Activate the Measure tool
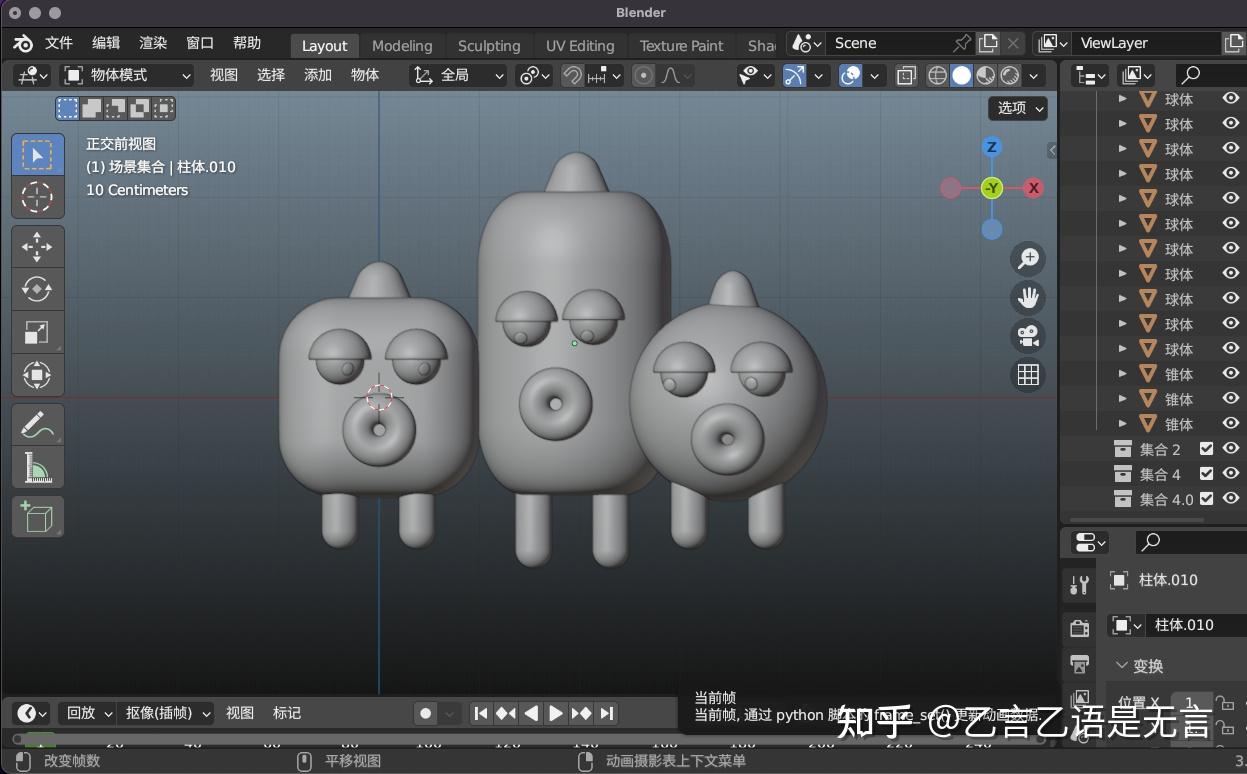1247x774 pixels. [37, 467]
